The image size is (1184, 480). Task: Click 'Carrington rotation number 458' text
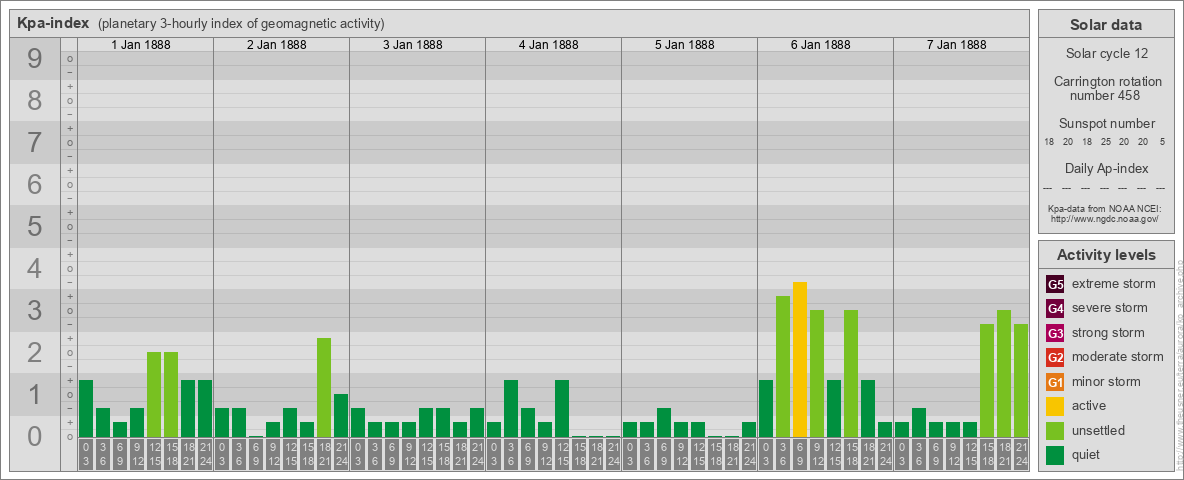pos(1106,88)
